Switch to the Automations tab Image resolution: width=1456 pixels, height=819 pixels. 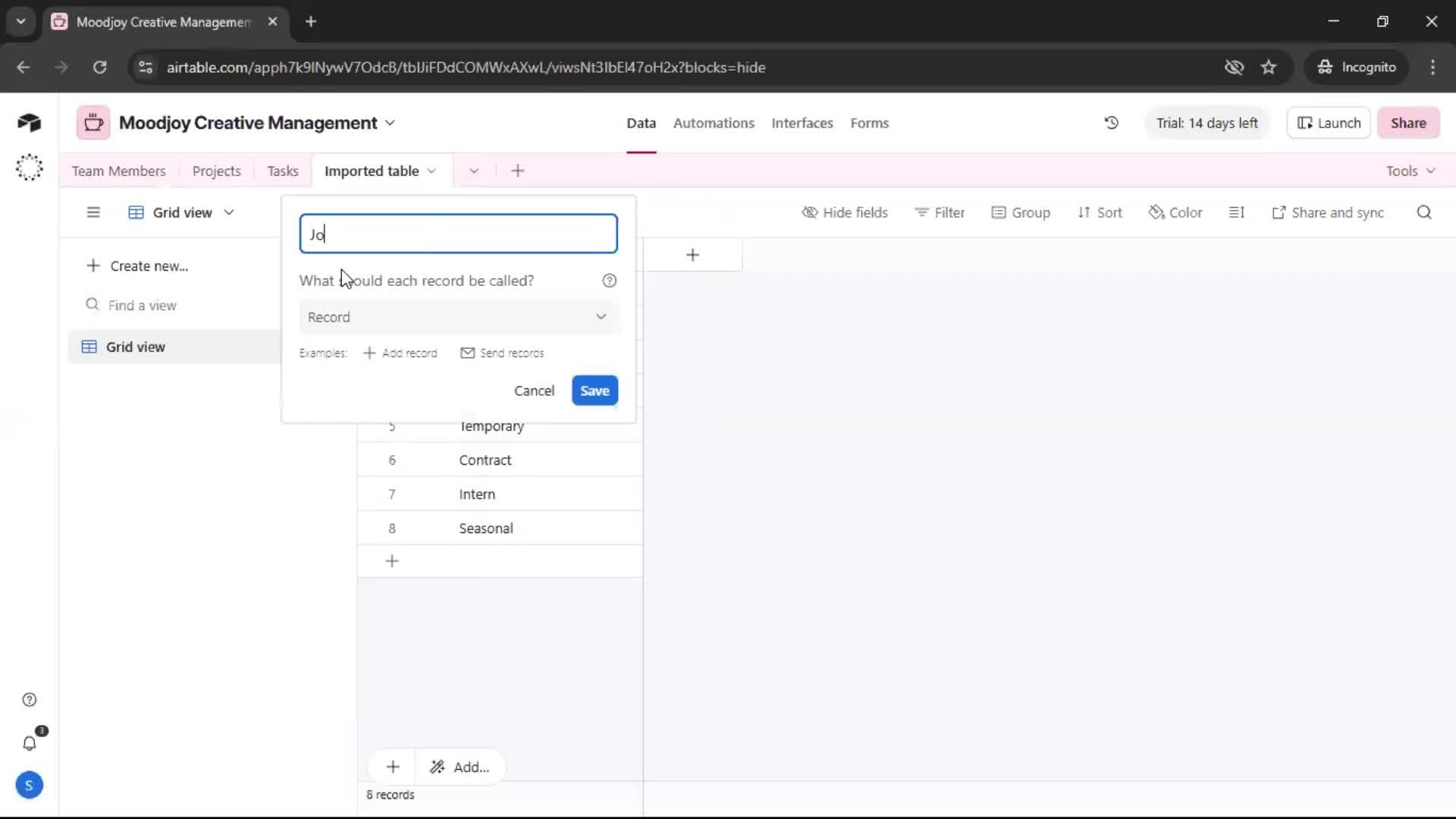tap(714, 123)
